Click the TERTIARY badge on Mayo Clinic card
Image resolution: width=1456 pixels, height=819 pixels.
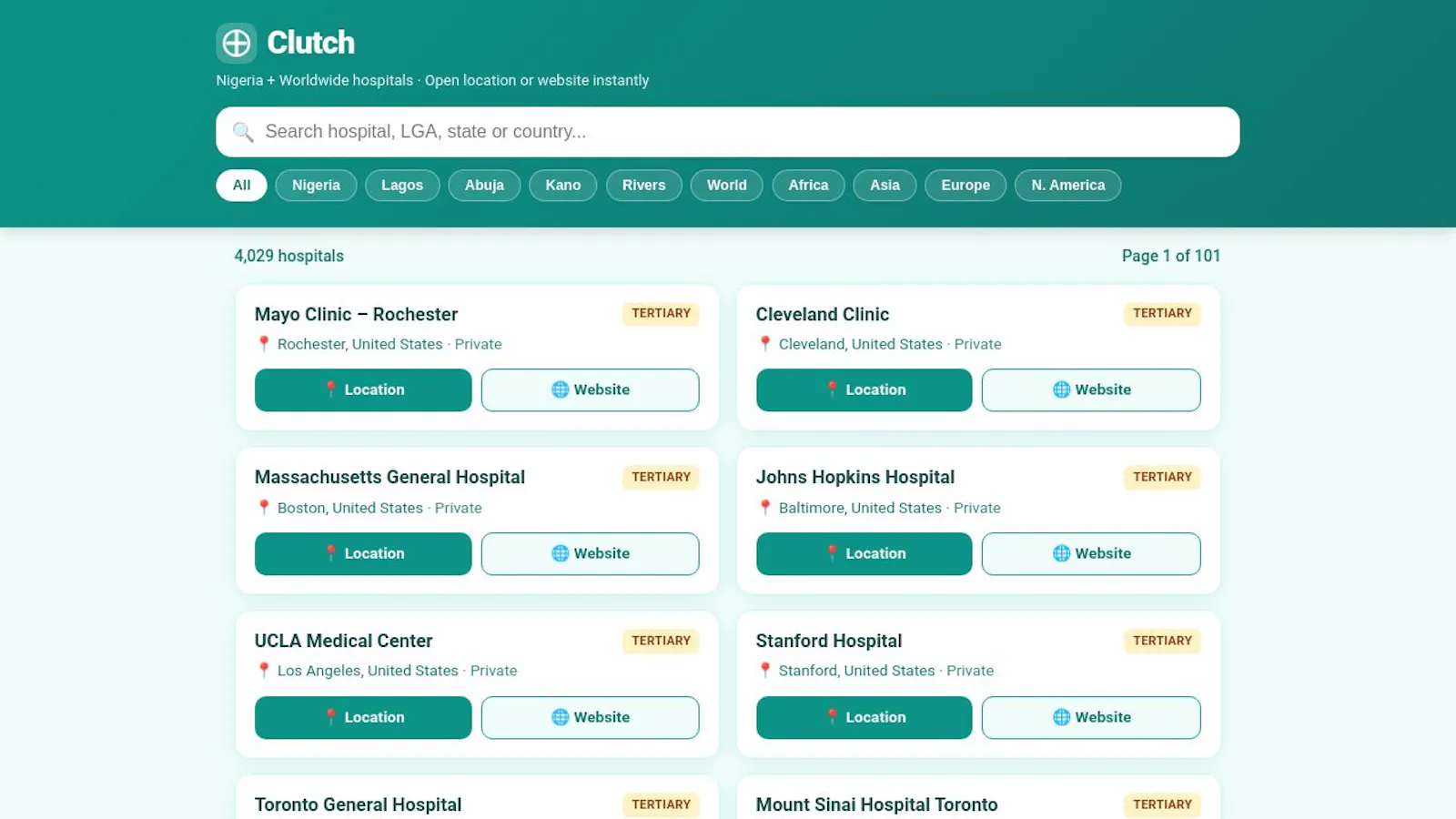[x=661, y=313]
